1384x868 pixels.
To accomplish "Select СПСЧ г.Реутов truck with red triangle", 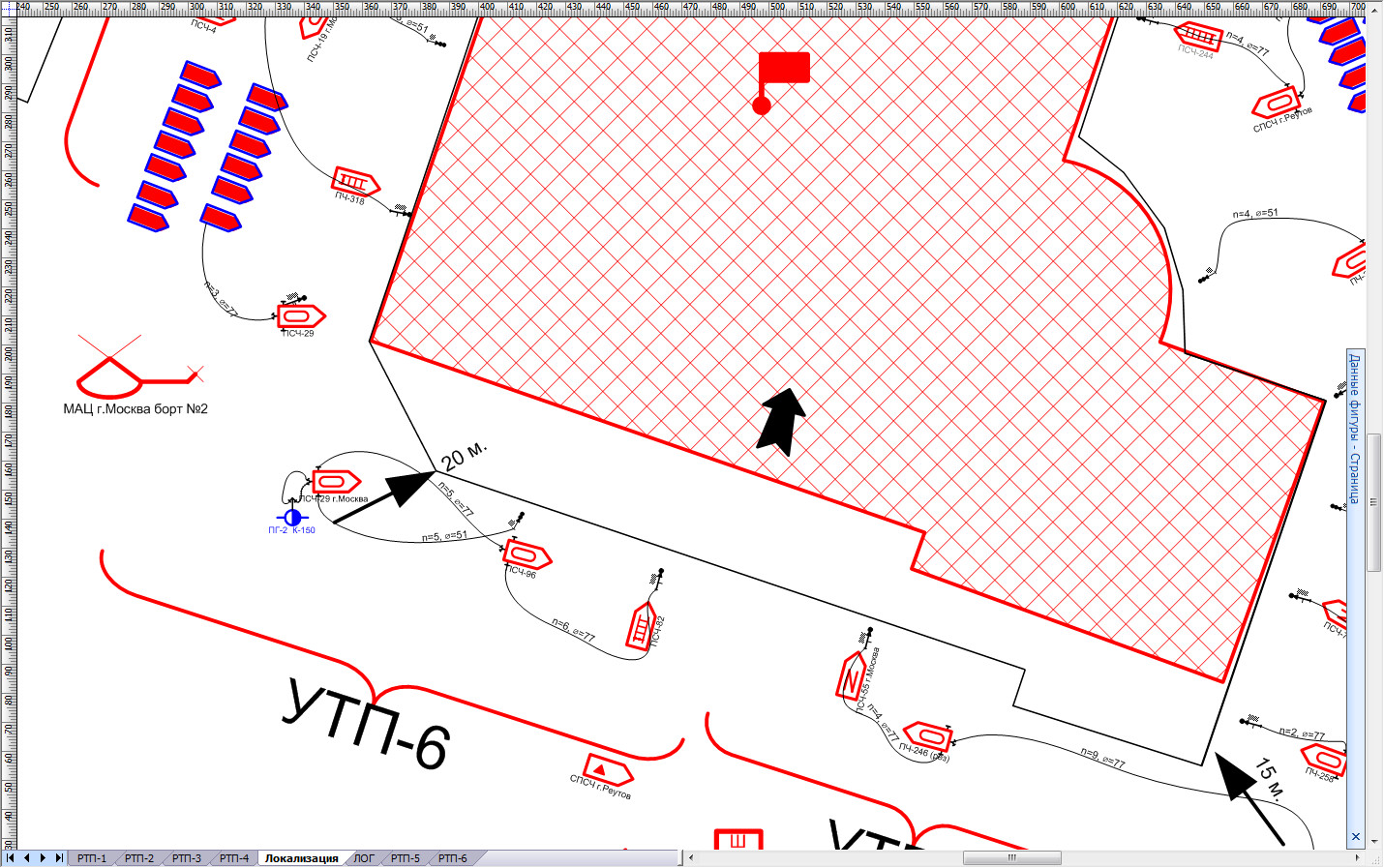I will (x=608, y=769).
